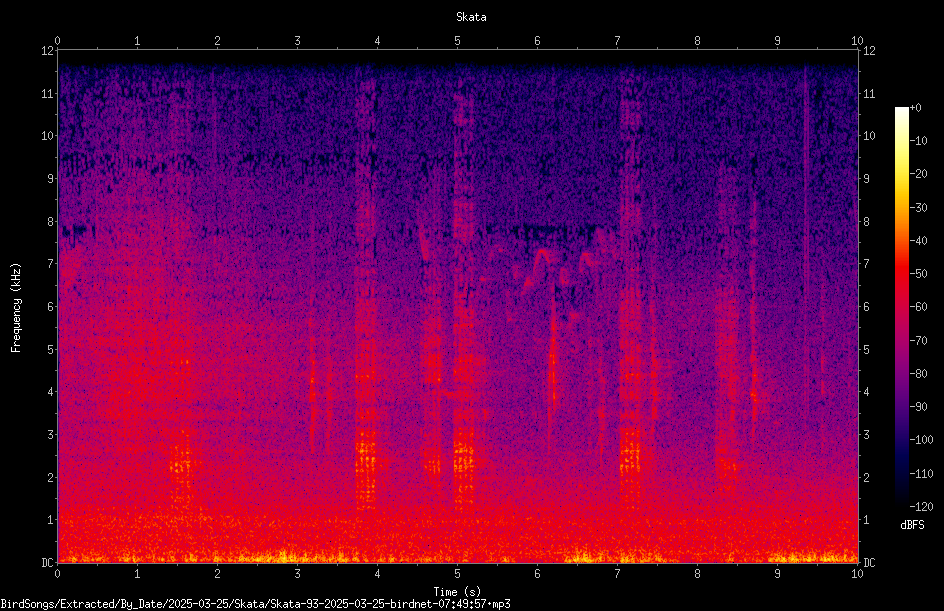Click the 5 second mark on bottom axis
The height and width of the screenshot is (611, 944).
(x=458, y=574)
